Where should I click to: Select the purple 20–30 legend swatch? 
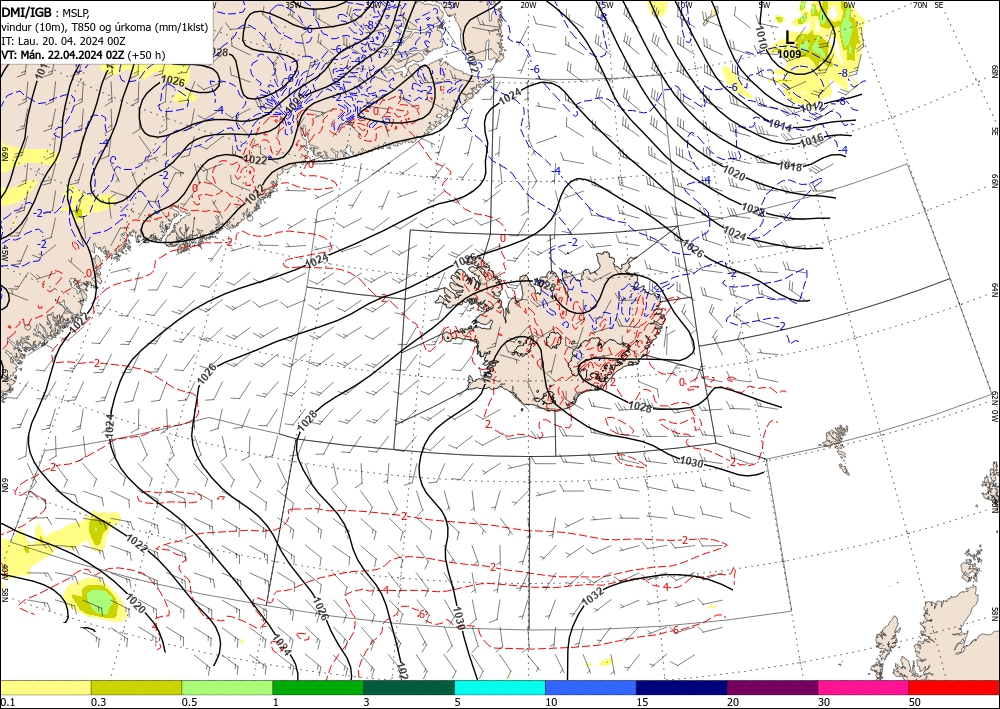pyautogui.click(x=772, y=687)
